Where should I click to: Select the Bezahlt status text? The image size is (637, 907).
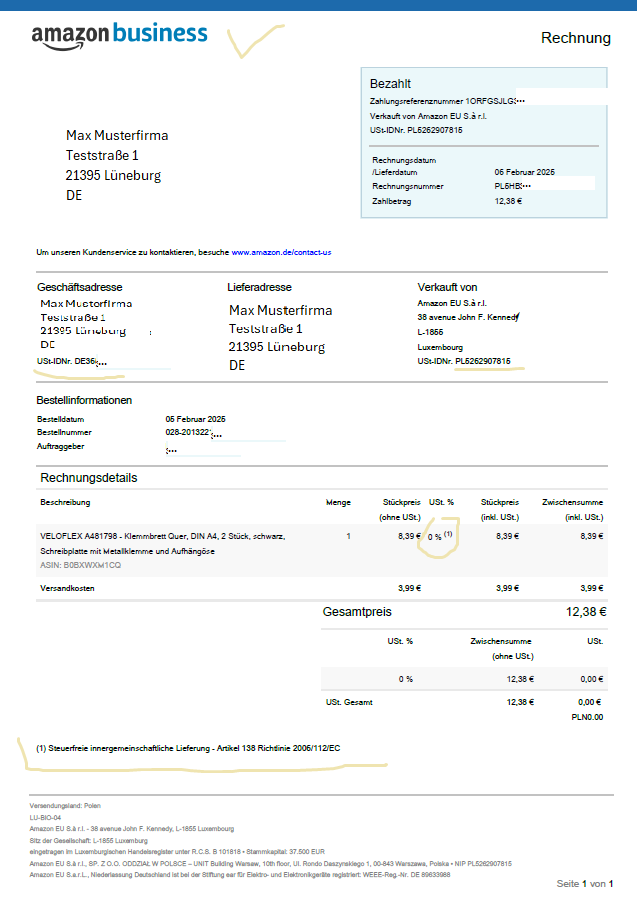point(391,84)
